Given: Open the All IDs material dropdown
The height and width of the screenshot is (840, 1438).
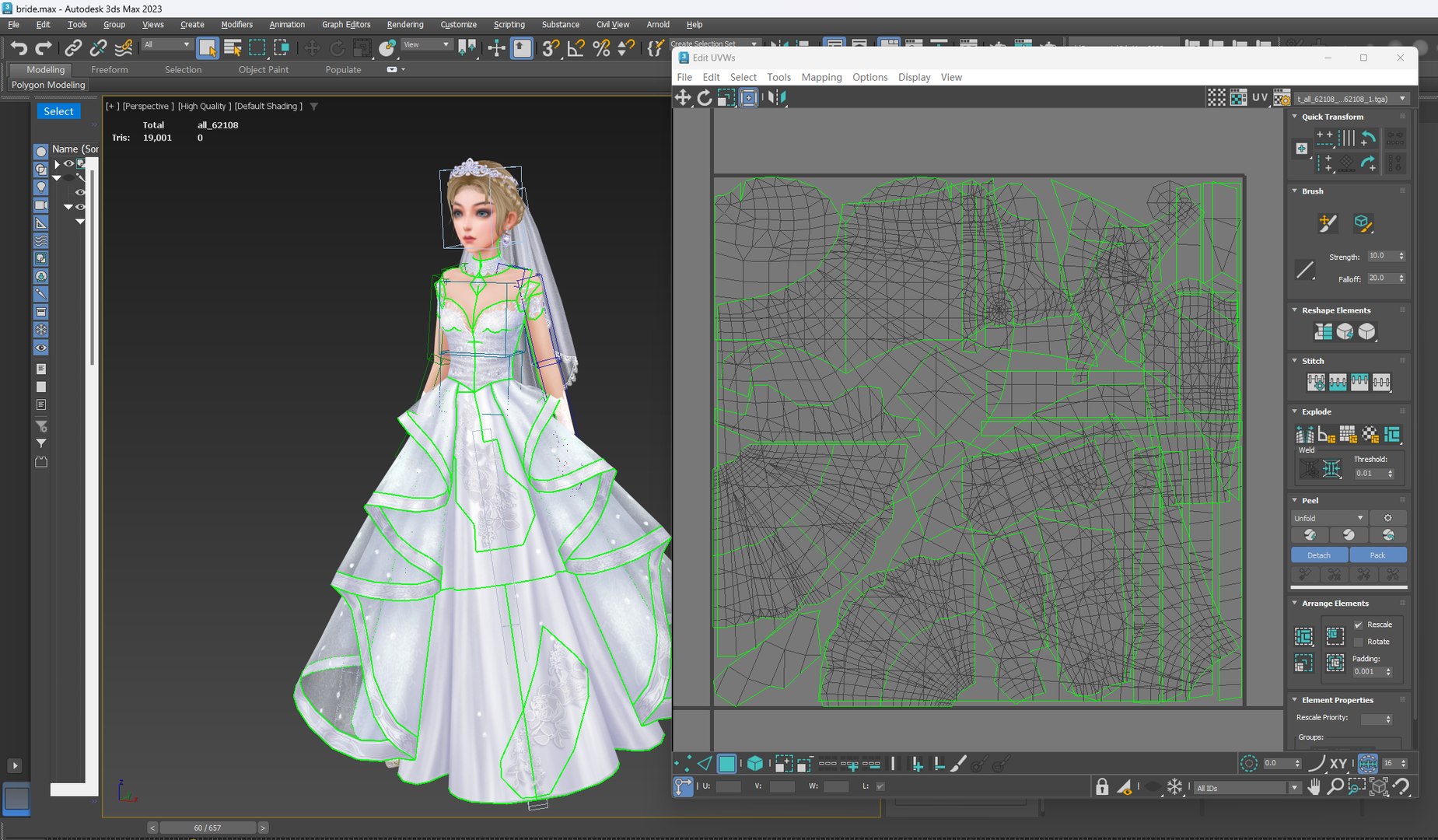Looking at the screenshot, I should pyautogui.click(x=1247, y=788).
